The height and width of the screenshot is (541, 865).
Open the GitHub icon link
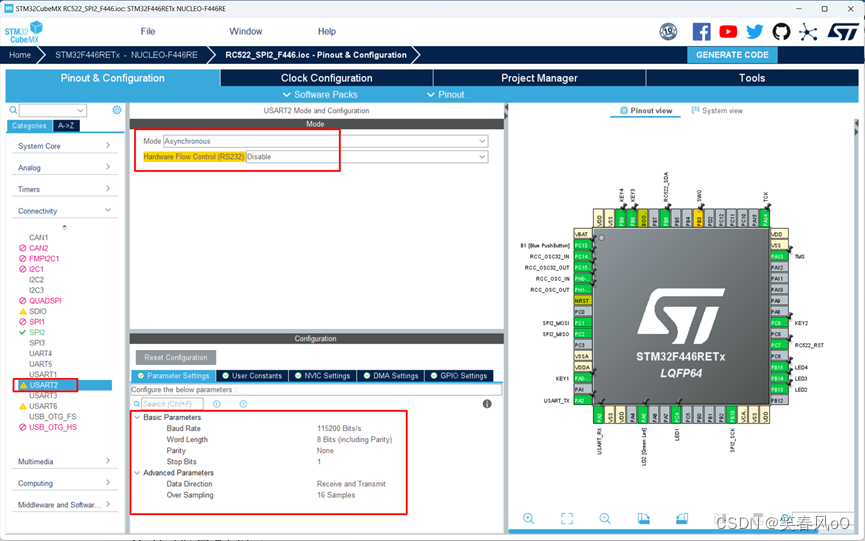781,31
